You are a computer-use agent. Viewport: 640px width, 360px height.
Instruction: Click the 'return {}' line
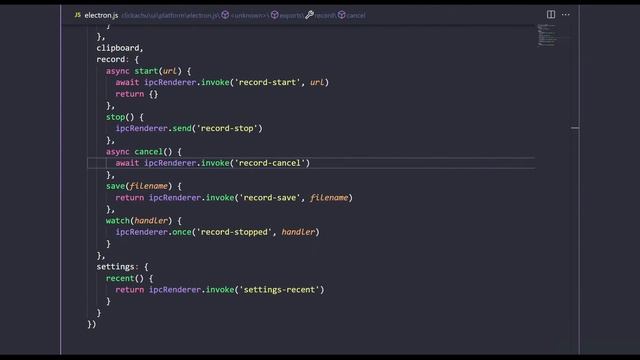(x=136, y=94)
